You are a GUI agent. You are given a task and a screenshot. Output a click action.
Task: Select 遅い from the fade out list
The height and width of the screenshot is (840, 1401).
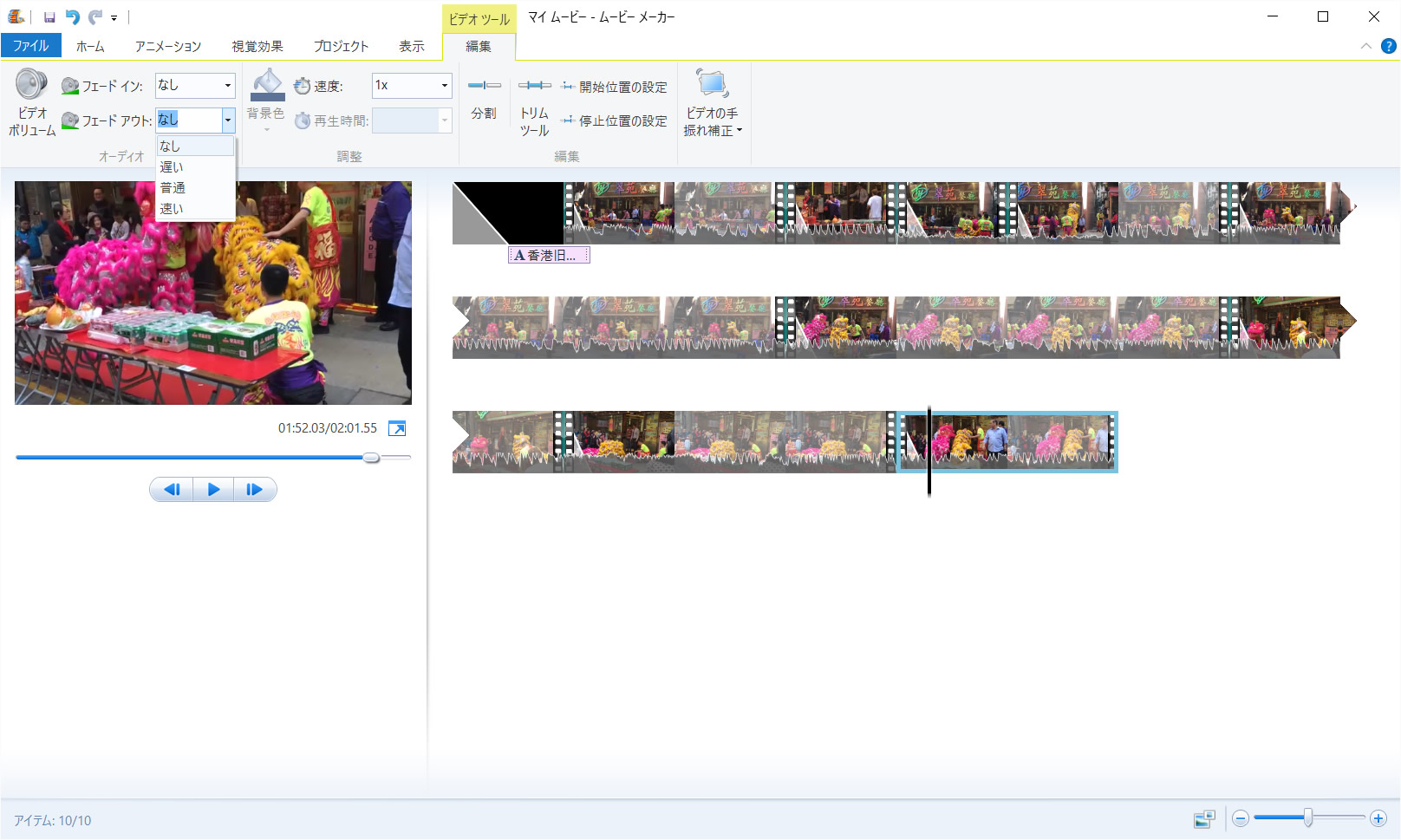172,167
